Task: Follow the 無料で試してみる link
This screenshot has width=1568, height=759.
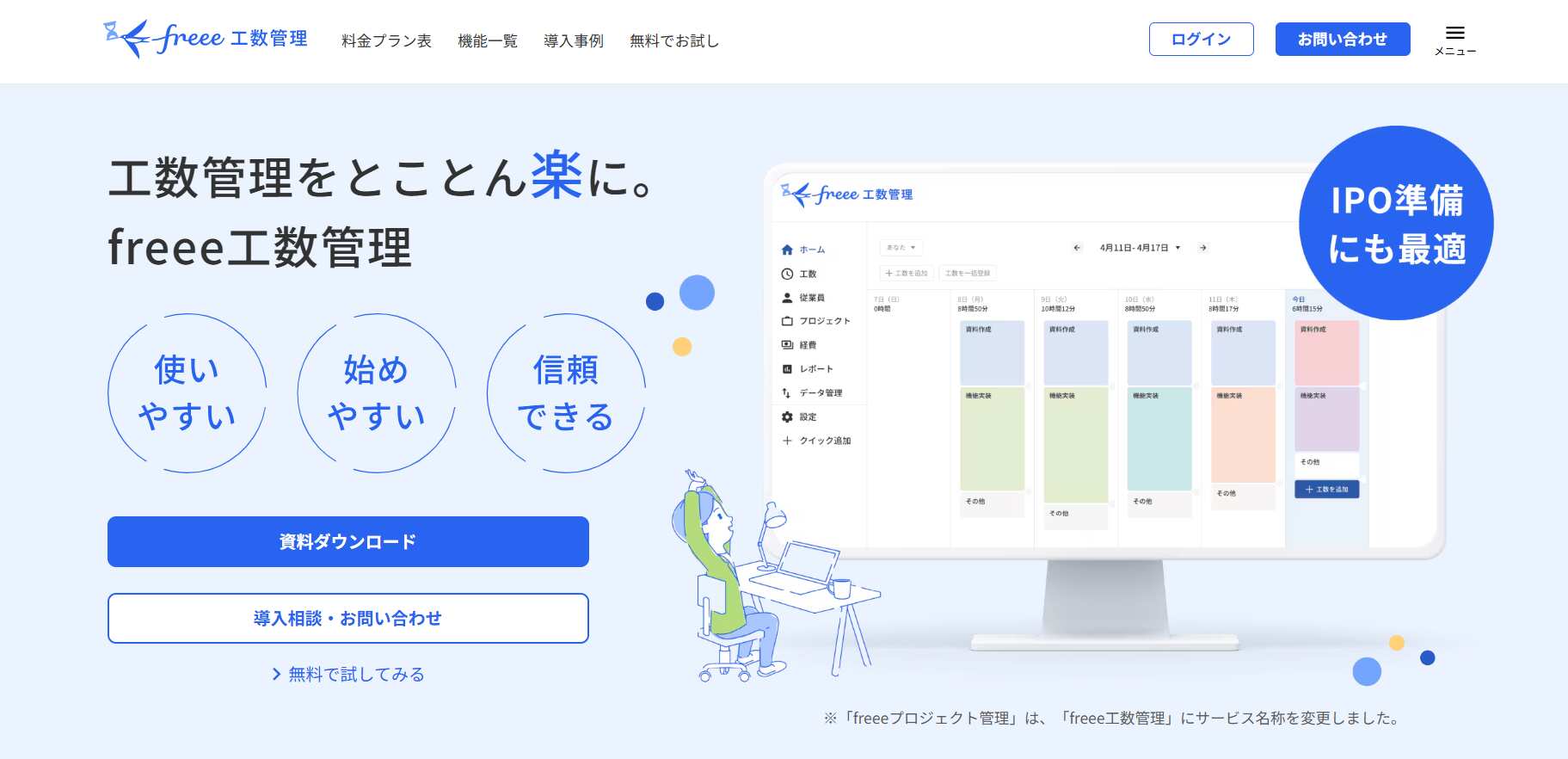Action: point(348,674)
